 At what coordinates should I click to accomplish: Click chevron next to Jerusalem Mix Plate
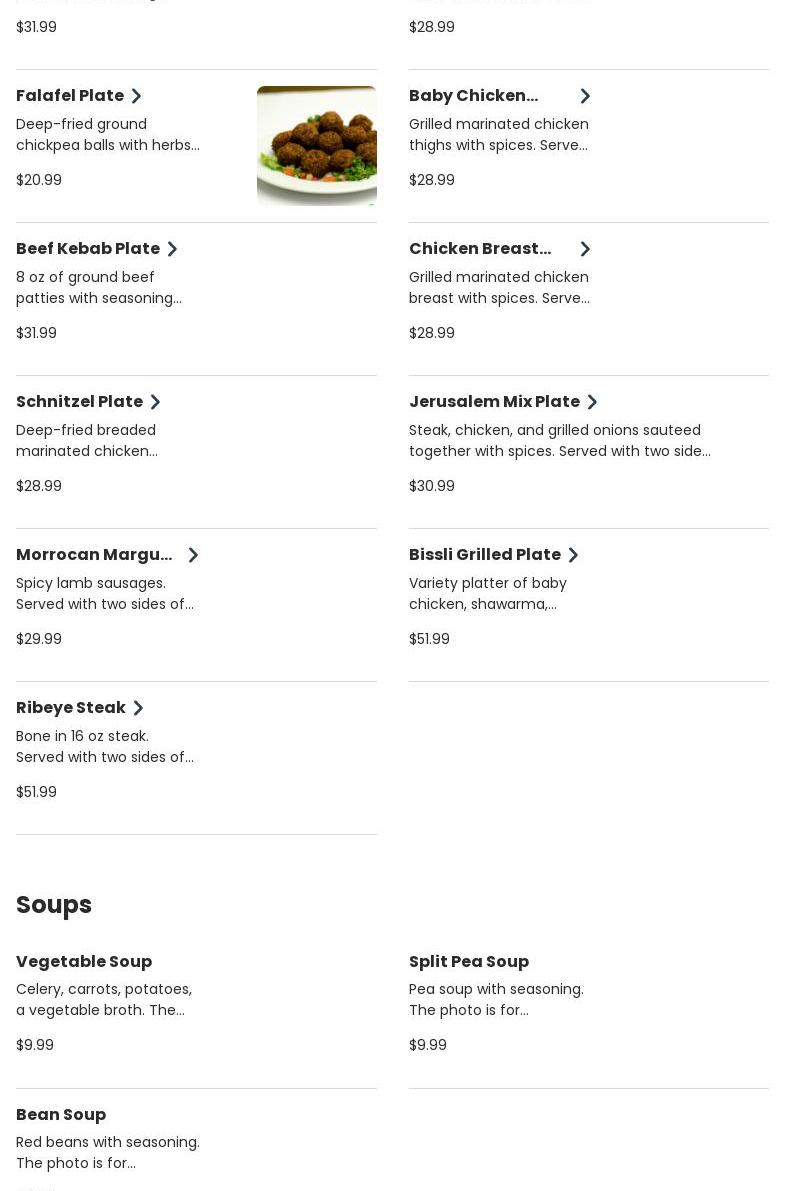point(593,402)
